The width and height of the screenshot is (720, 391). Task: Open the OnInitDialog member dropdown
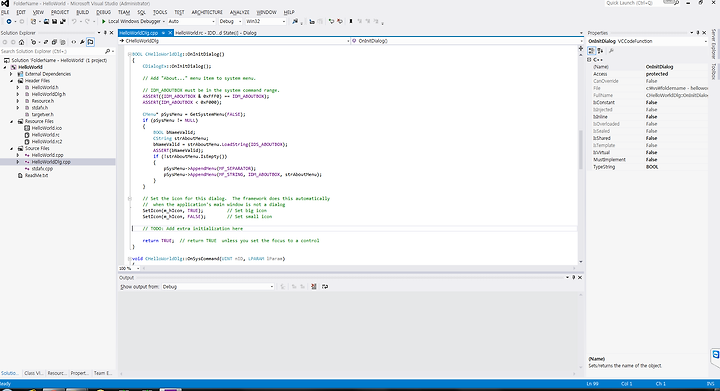point(467,41)
